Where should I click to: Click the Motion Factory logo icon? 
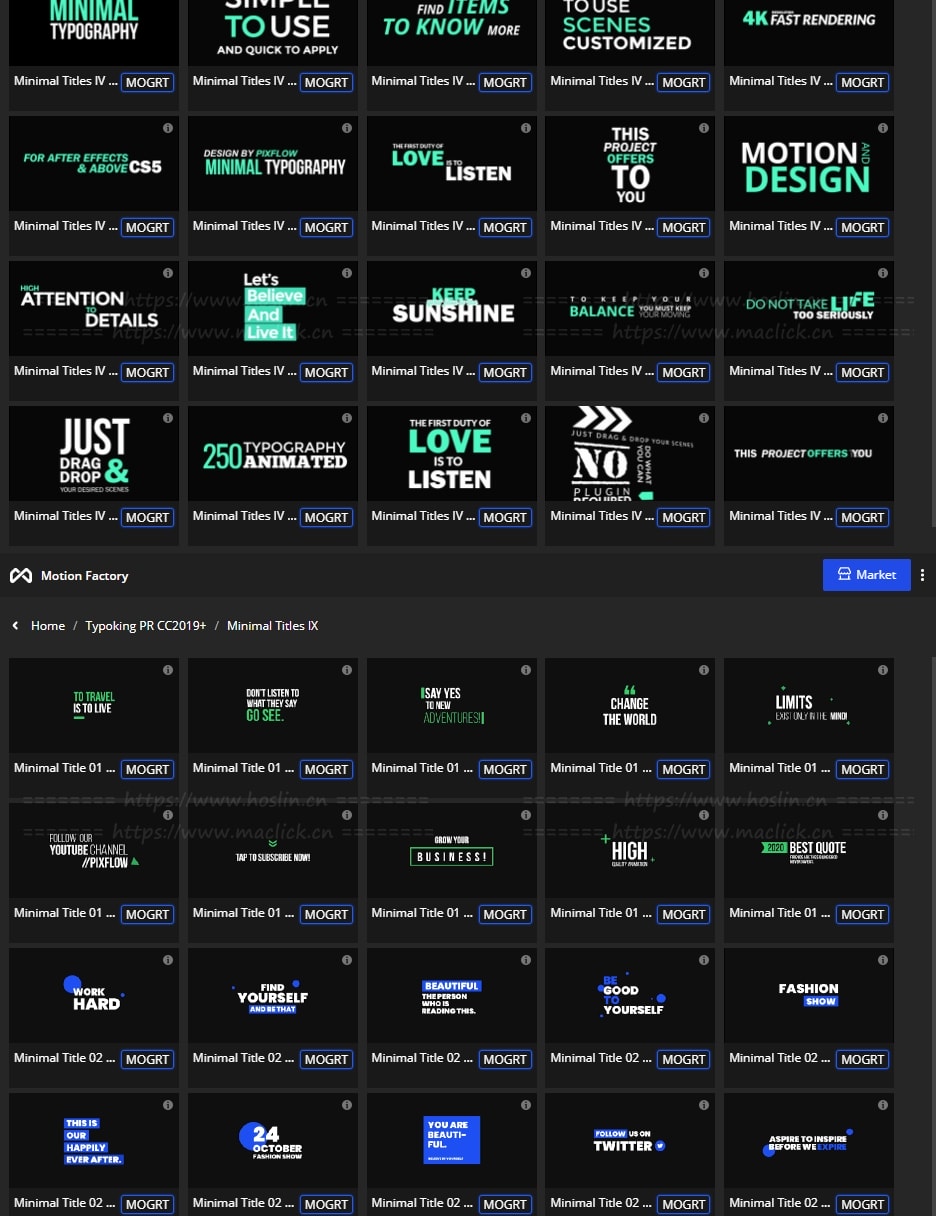(21, 576)
